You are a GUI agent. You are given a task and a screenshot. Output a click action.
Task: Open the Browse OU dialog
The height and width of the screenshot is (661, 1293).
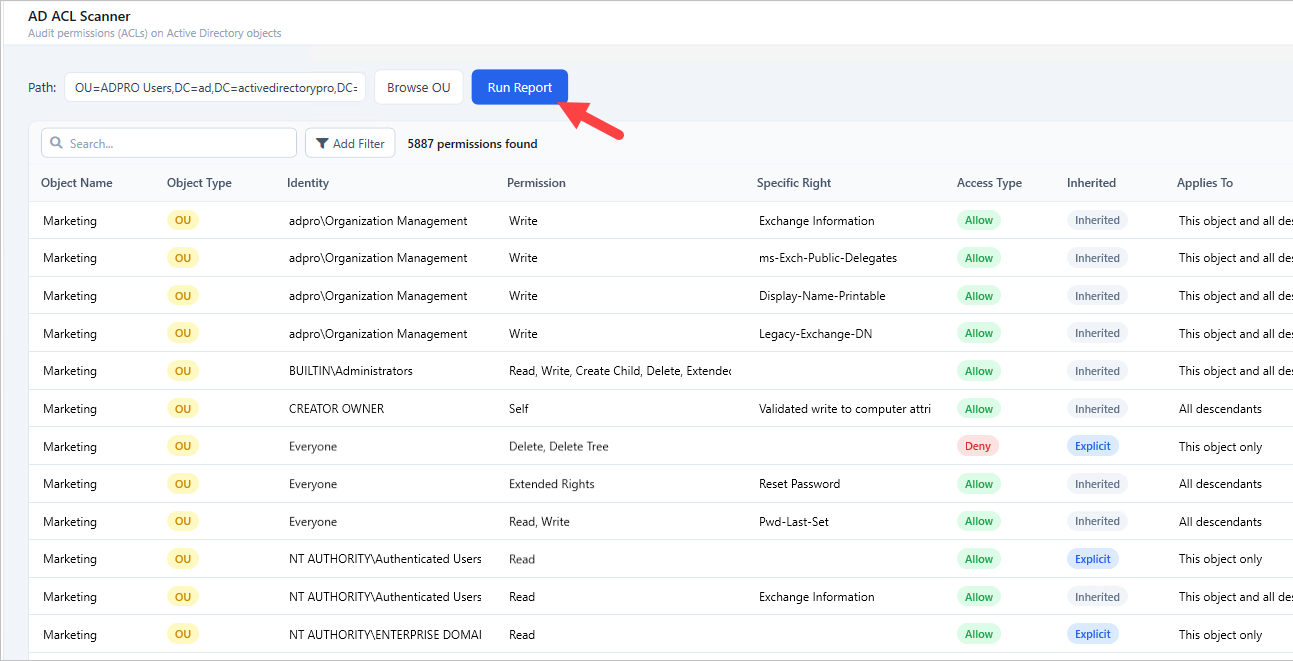pos(419,87)
